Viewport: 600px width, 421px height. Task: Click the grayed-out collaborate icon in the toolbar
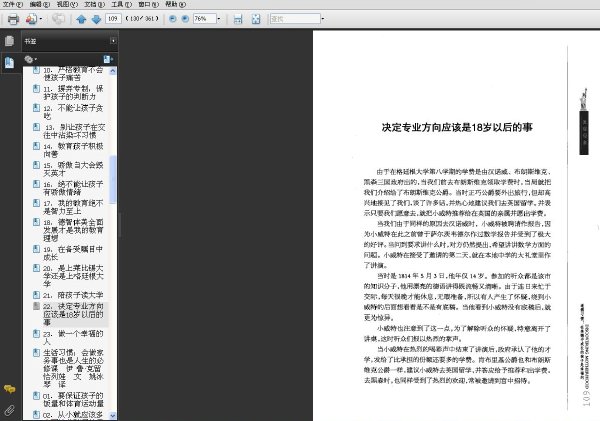pos(58,19)
